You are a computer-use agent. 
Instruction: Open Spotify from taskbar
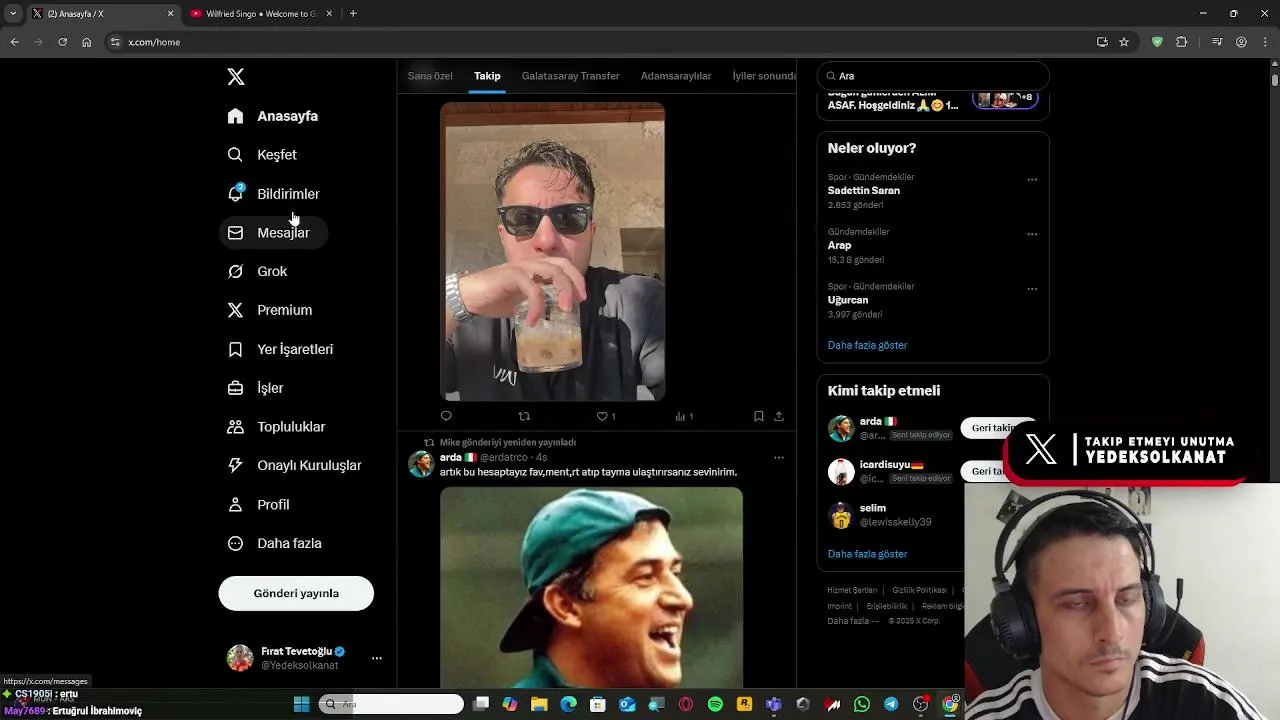[715, 704]
